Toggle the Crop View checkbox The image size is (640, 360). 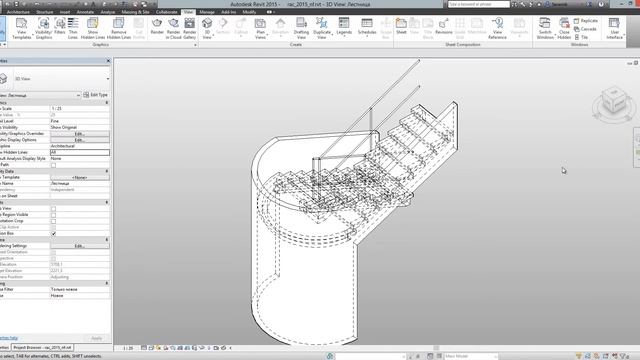click(x=53, y=209)
